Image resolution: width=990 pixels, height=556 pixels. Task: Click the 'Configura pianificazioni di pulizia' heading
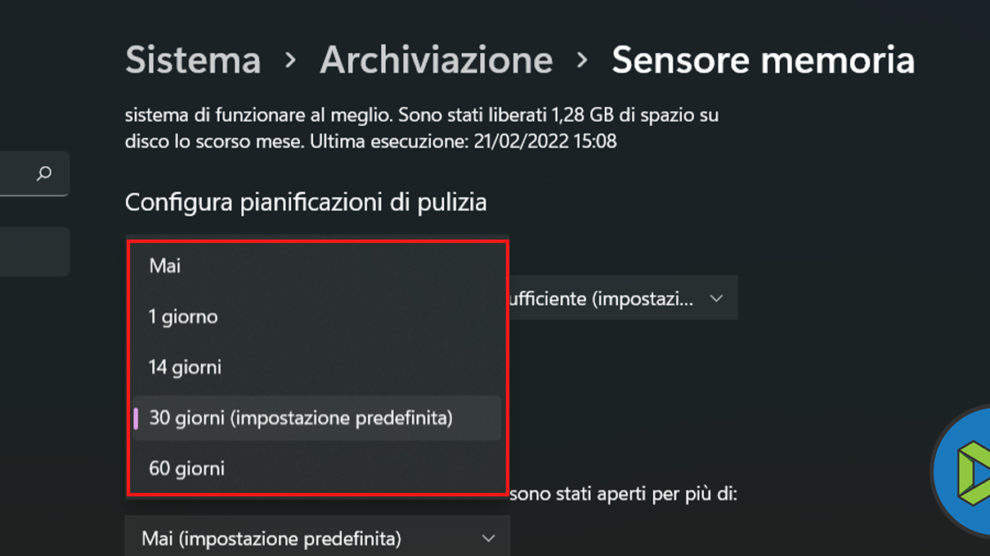(x=306, y=203)
